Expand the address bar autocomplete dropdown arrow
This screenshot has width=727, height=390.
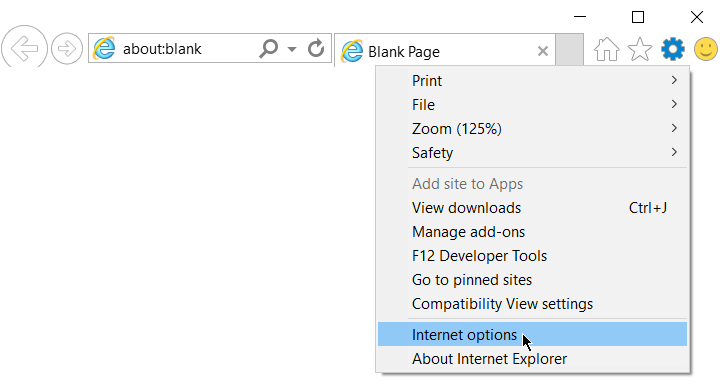[292, 49]
